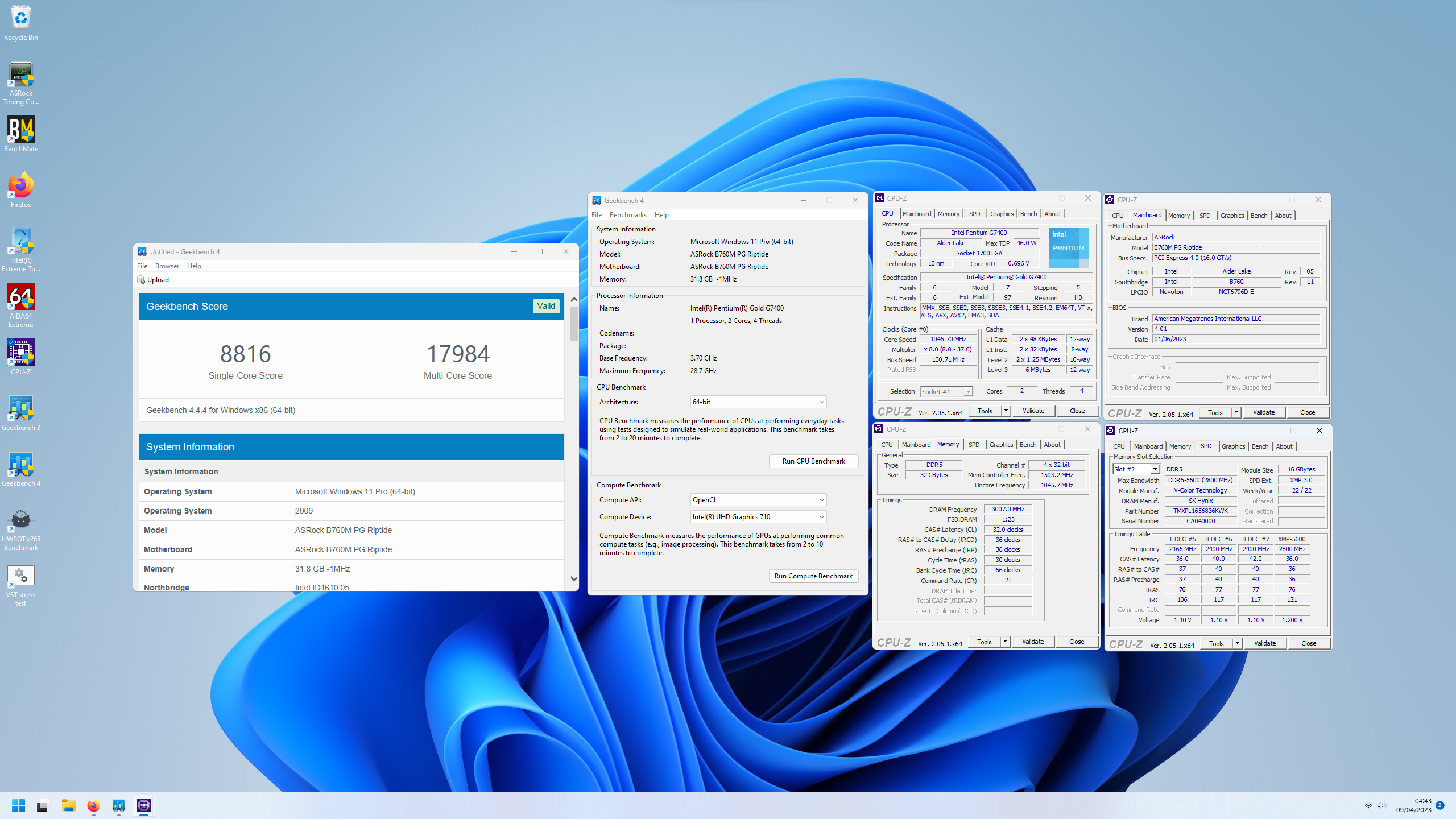
Task: Click Validate in the CPU-Z SPD window
Action: point(1265,643)
